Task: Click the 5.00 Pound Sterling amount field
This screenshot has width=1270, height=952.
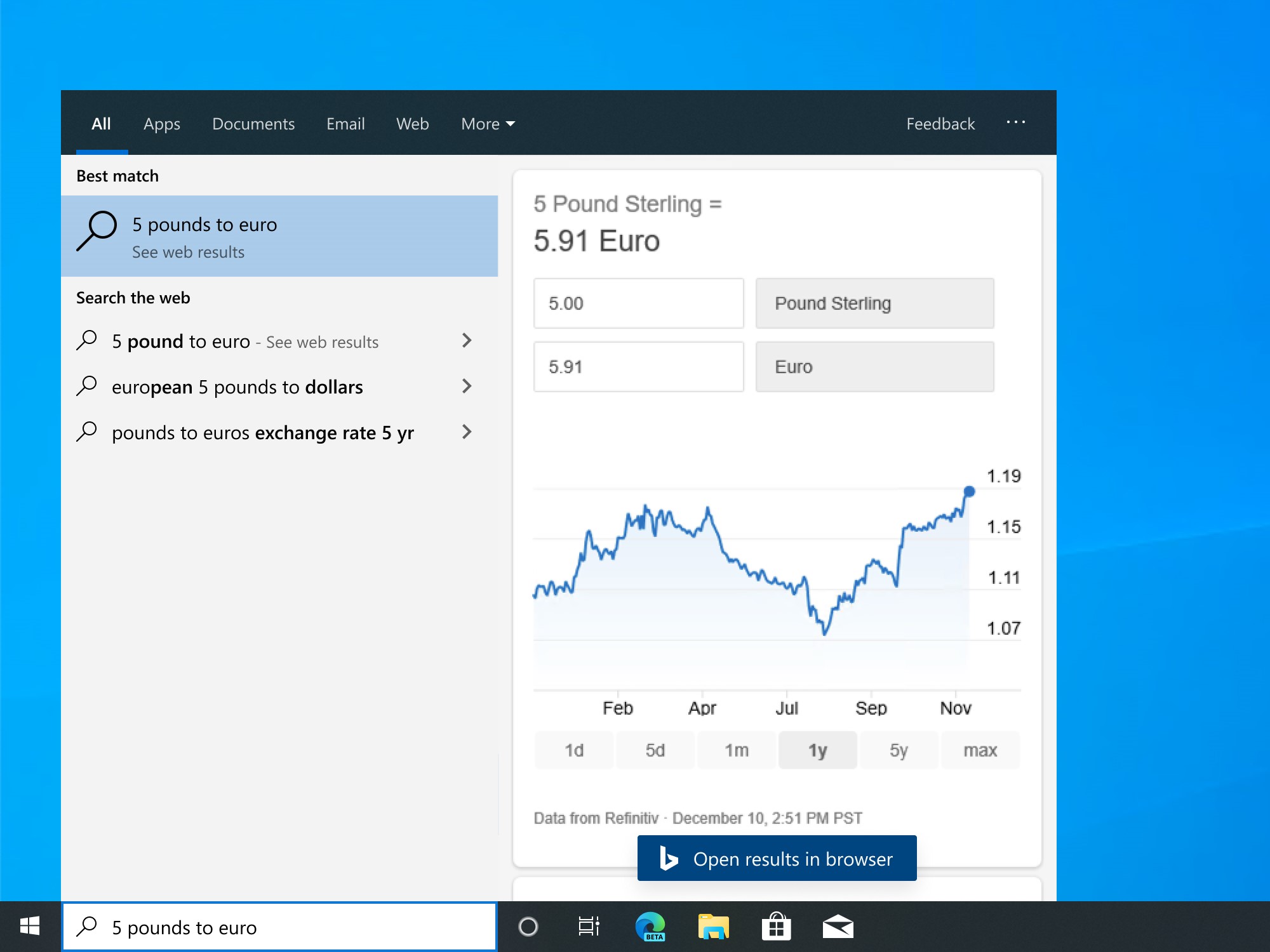Action: coord(638,303)
